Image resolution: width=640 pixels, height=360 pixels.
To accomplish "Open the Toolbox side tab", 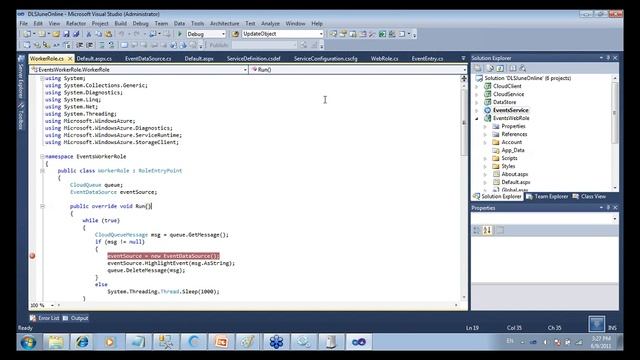I will tap(21, 116).
